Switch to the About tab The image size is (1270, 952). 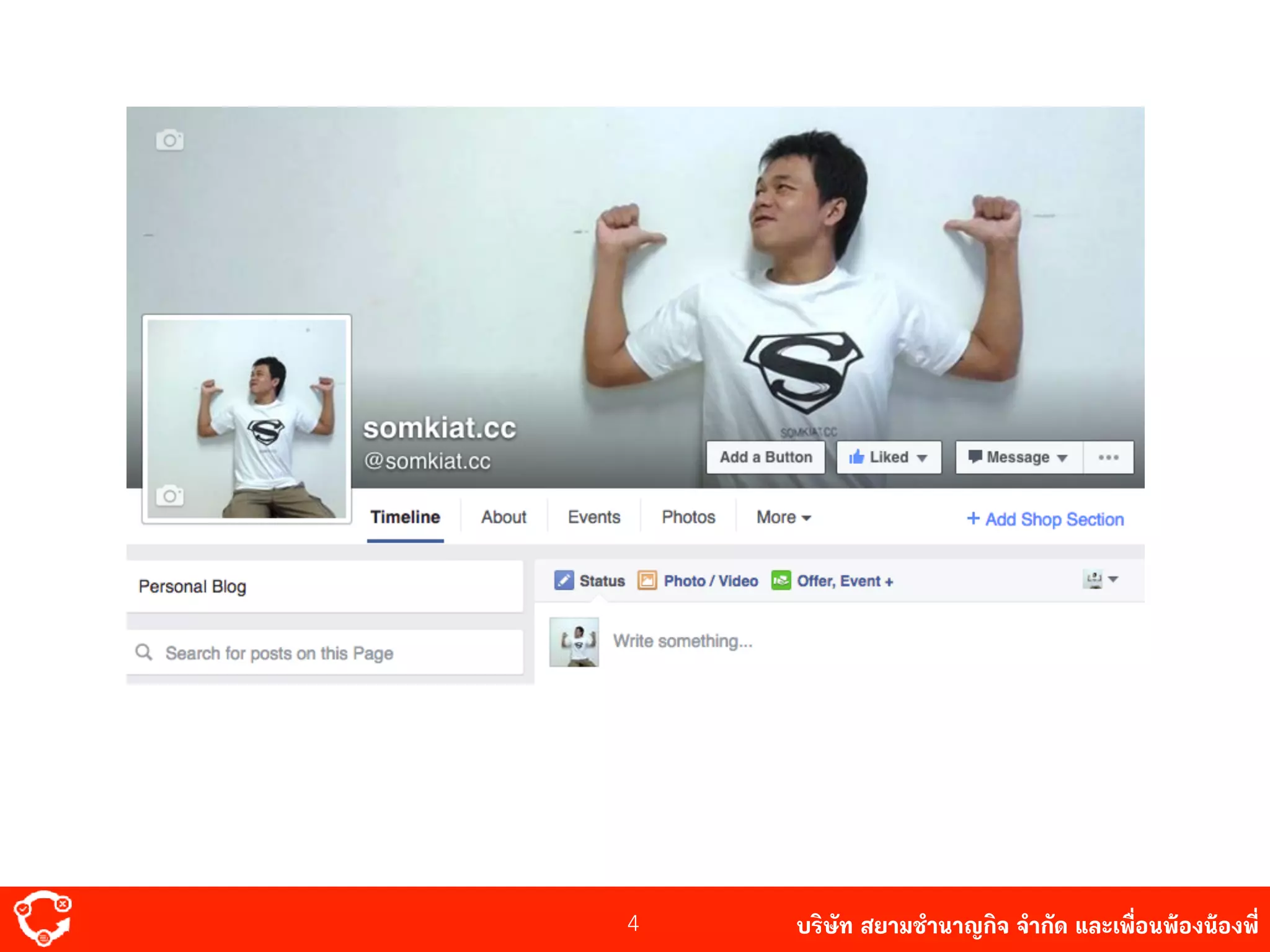(504, 518)
